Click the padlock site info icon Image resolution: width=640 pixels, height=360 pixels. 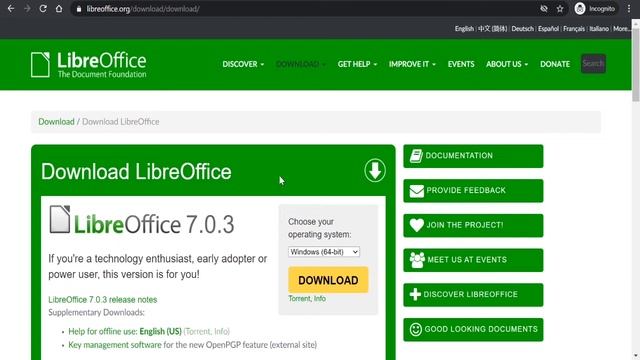click(x=79, y=9)
